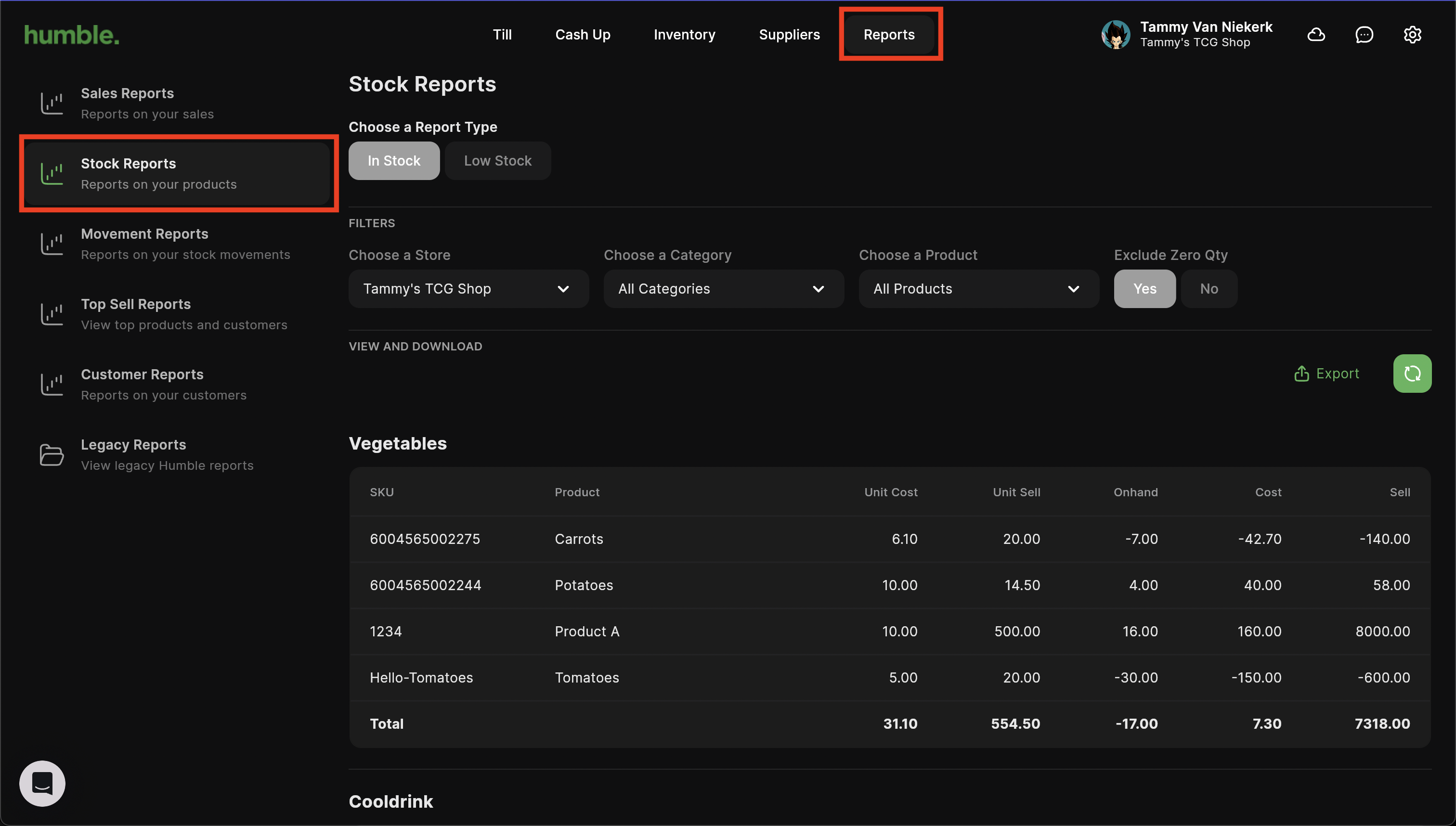Open the cloud sync icon
This screenshot has width=1456, height=826.
[x=1316, y=35]
